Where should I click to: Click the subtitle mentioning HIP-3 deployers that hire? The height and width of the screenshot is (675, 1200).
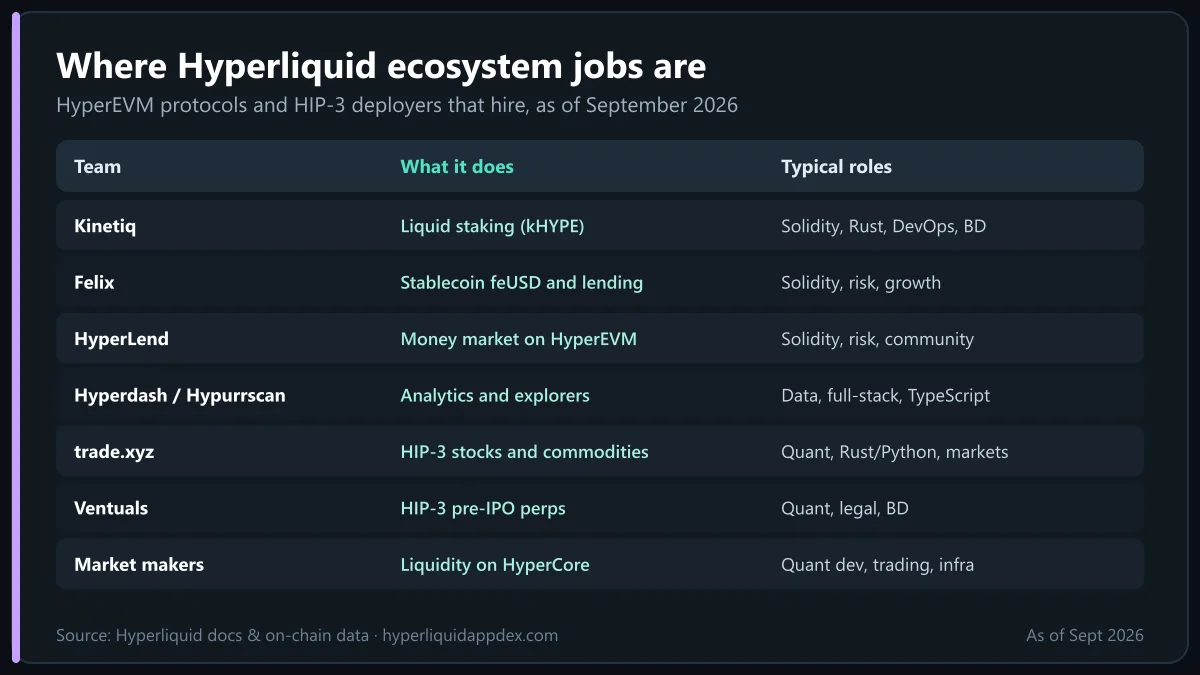397,105
